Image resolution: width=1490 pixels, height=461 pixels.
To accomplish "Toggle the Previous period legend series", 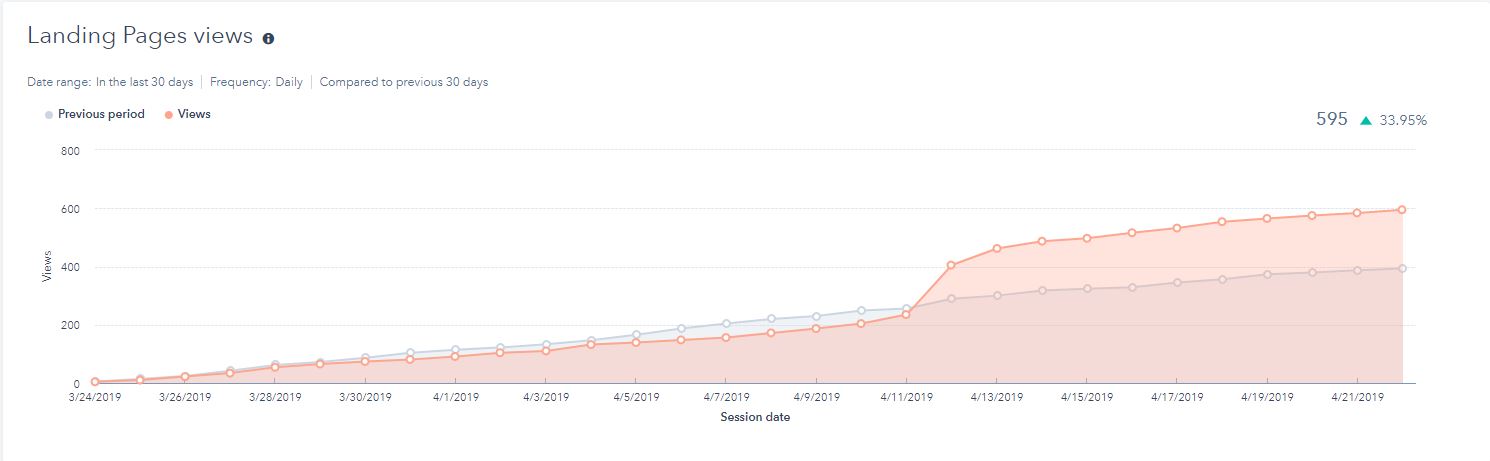I will click(x=95, y=114).
